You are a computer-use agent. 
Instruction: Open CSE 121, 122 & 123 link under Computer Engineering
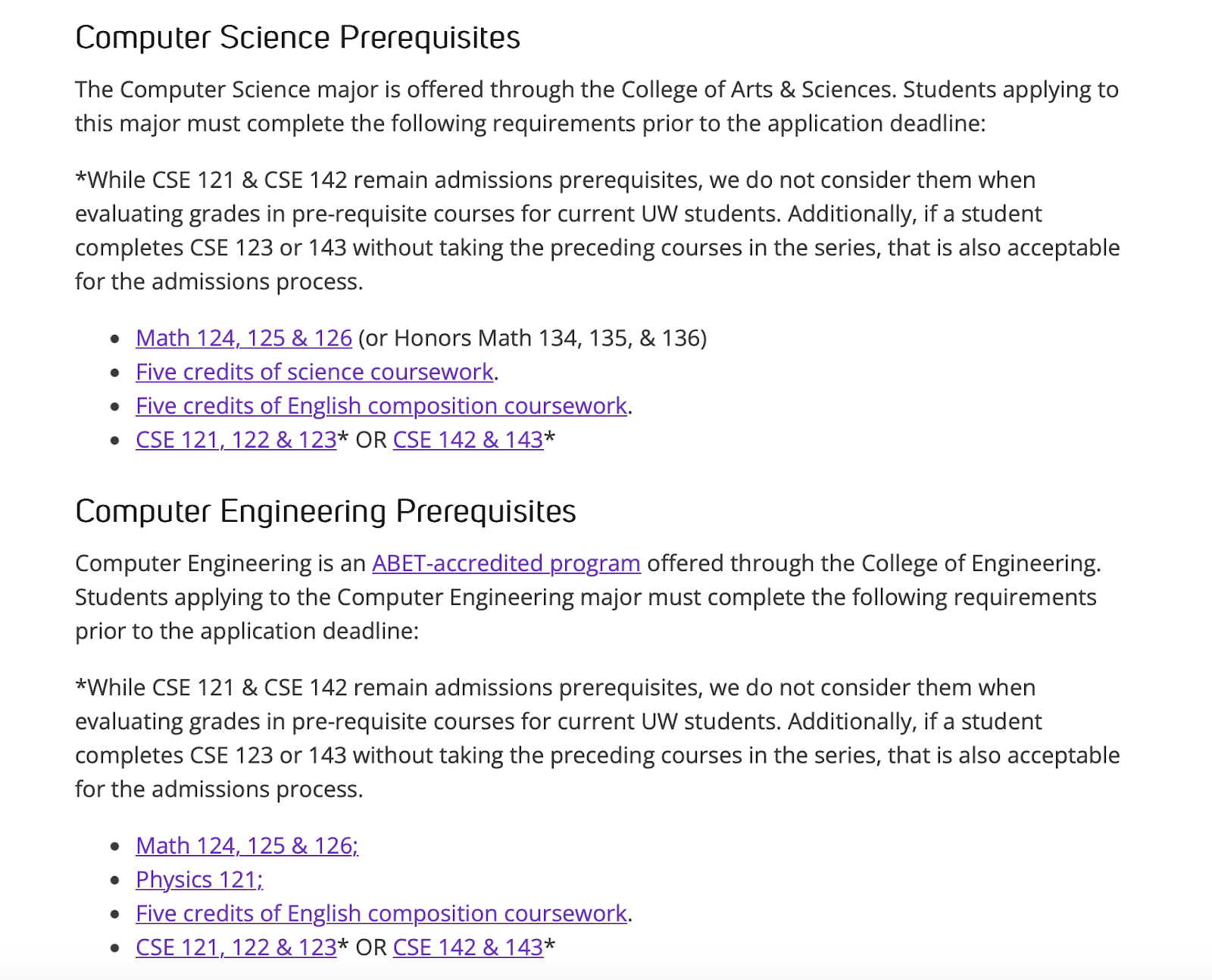click(x=236, y=947)
